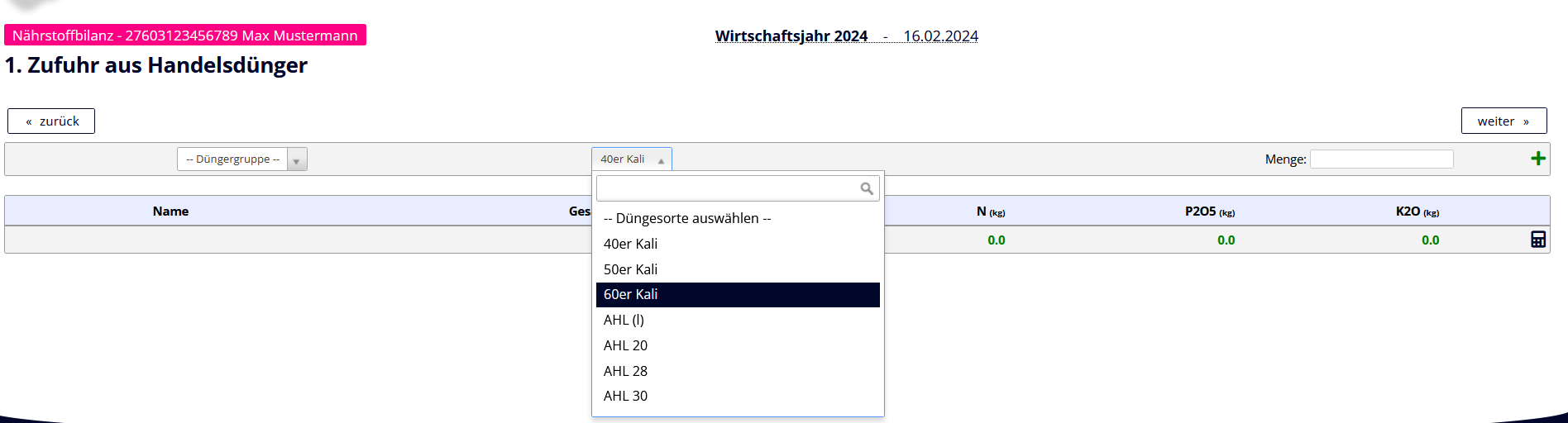The width and height of the screenshot is (1568, 423).
Task: Choose 40er Kali from the list
Action: click(x=738, y=244)
